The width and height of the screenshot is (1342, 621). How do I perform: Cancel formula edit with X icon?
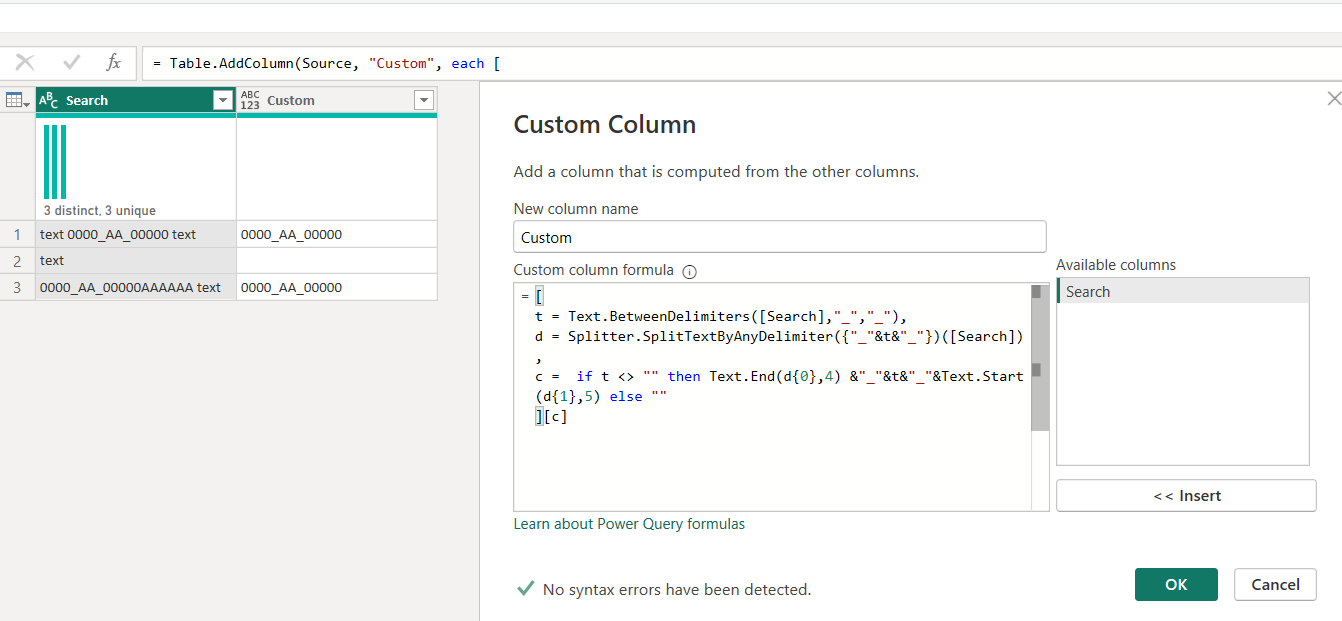25,63
